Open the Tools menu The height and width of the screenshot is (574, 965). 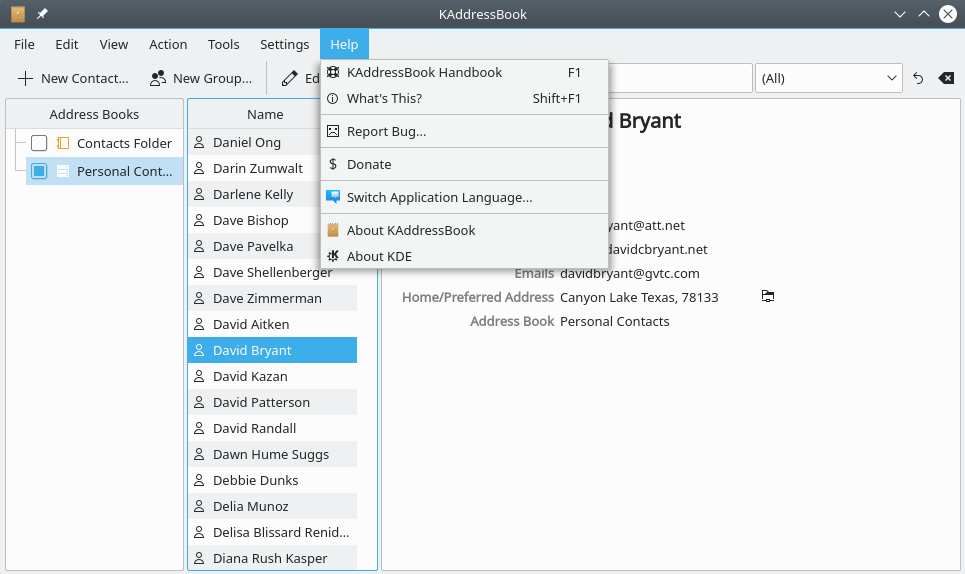(223, 44)
